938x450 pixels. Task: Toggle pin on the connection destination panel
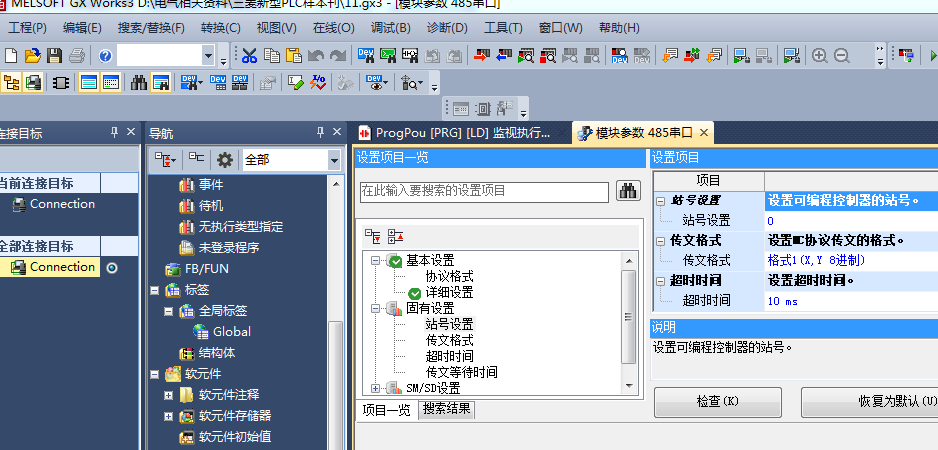(x=113, y=132)
